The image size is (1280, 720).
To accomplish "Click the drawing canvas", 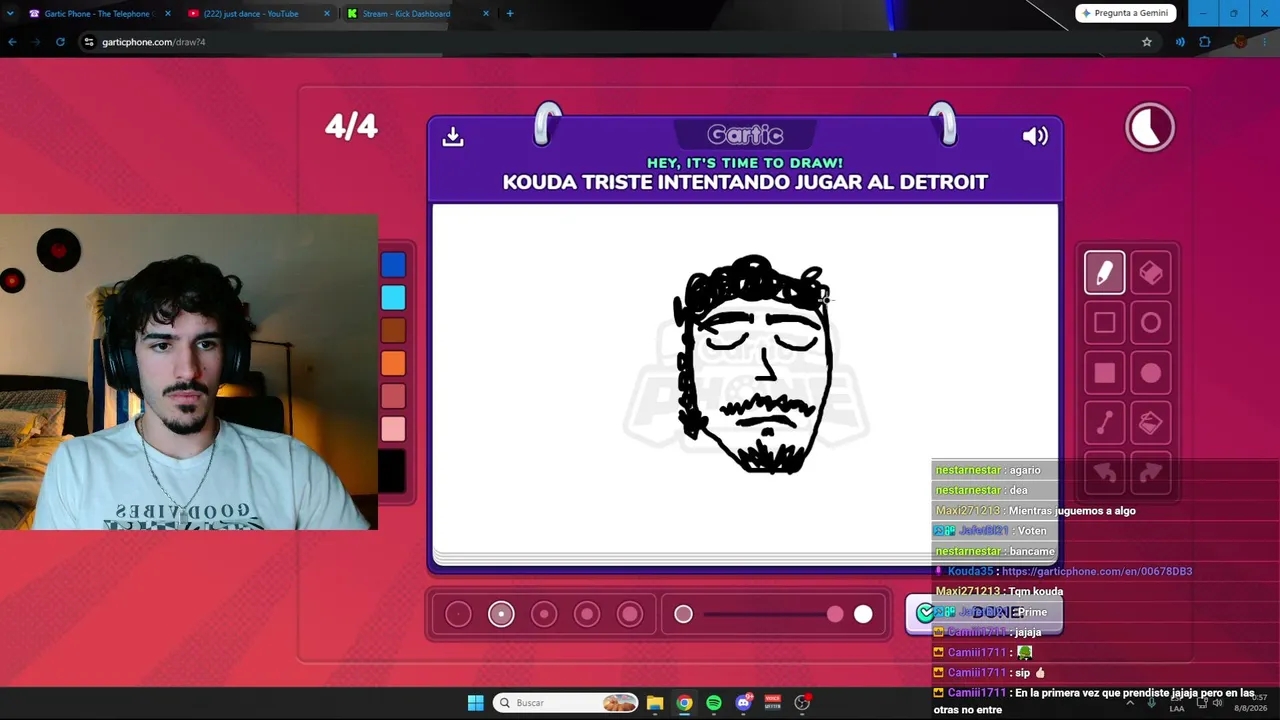I will tap(745, 378).
